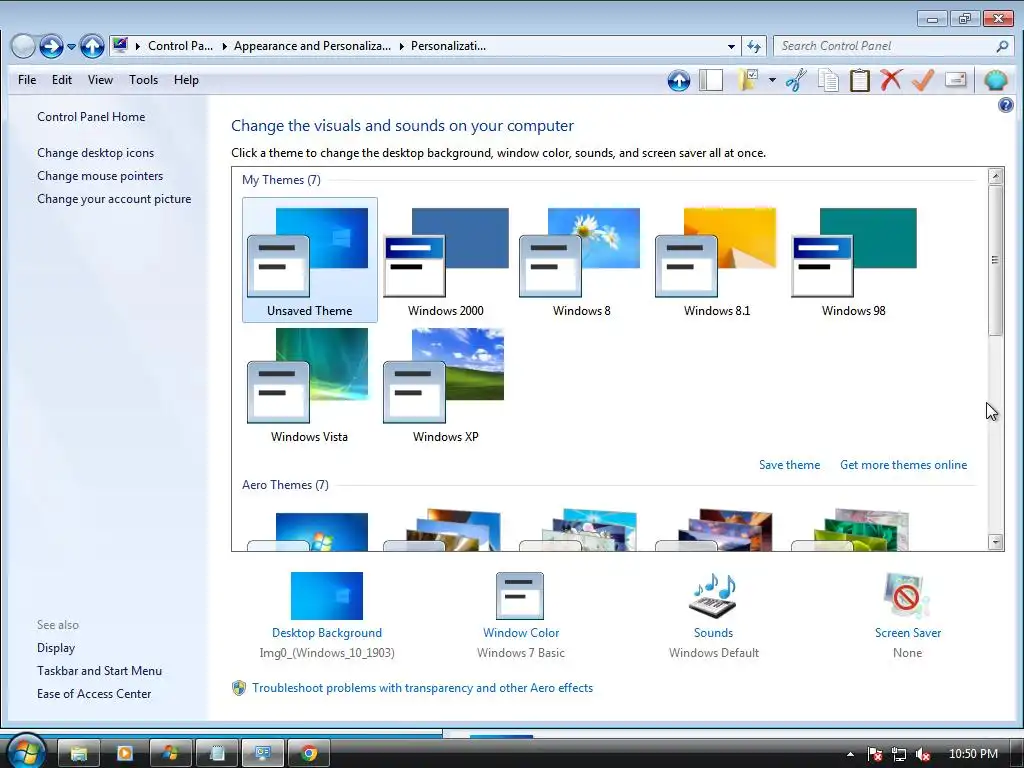The height and width of the screenshot is (768, 1024).
Task: Open the folder options toolbar icon
Action: click(x=748, y=80)
